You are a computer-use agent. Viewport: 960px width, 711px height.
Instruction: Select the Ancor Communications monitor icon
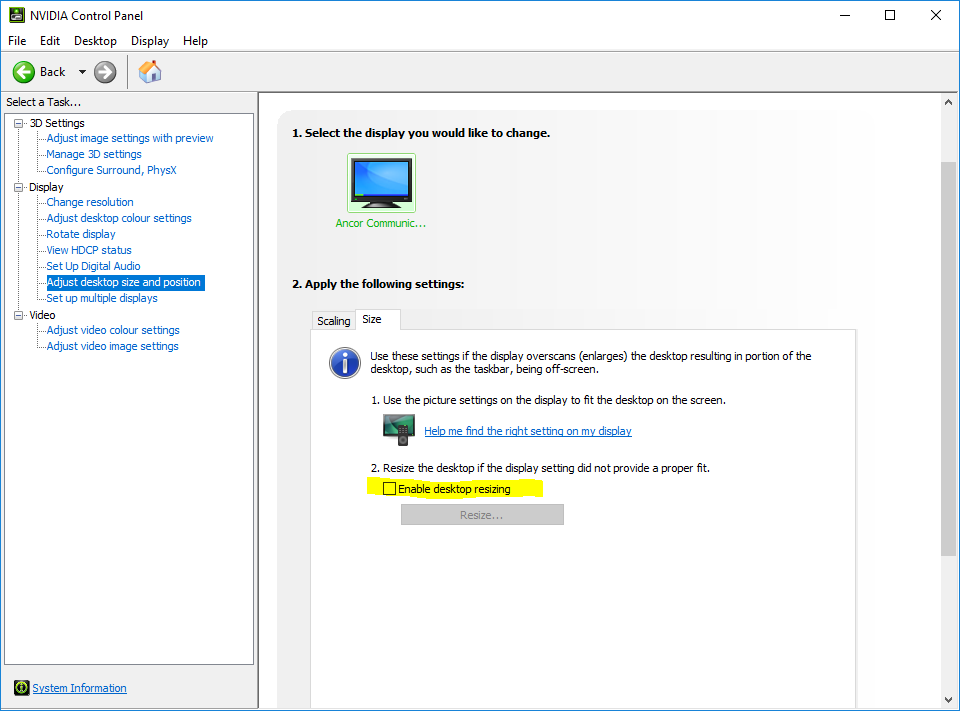pyautogui.click(x=381, y=183)
